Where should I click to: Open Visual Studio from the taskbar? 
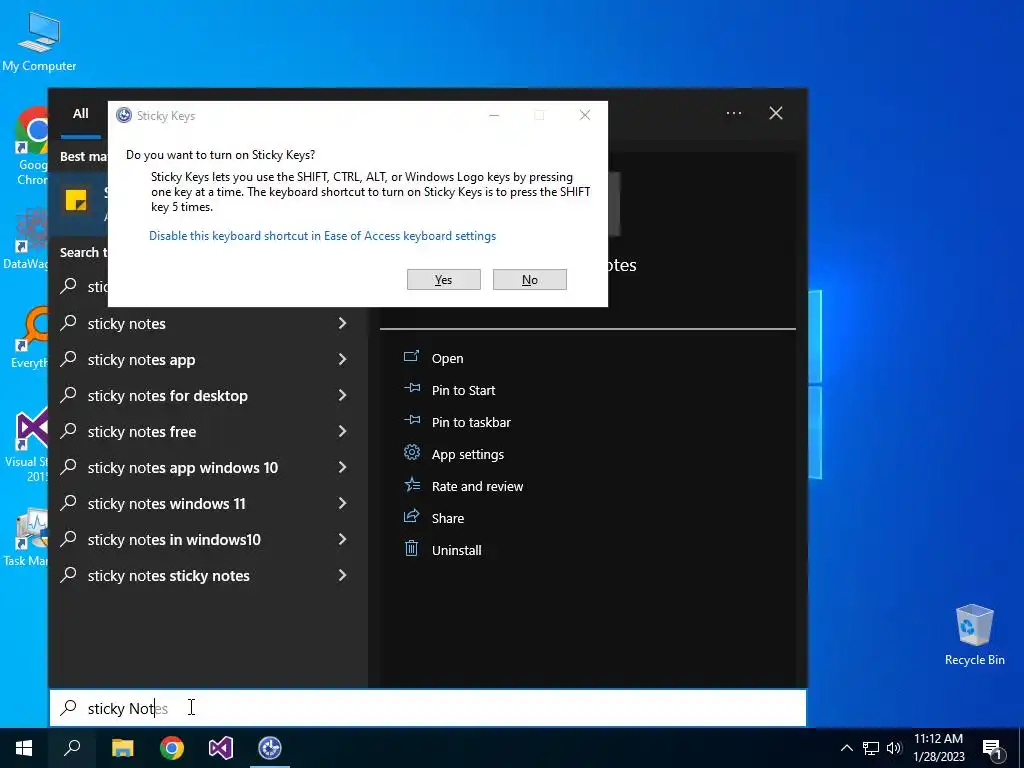[221, 748]
